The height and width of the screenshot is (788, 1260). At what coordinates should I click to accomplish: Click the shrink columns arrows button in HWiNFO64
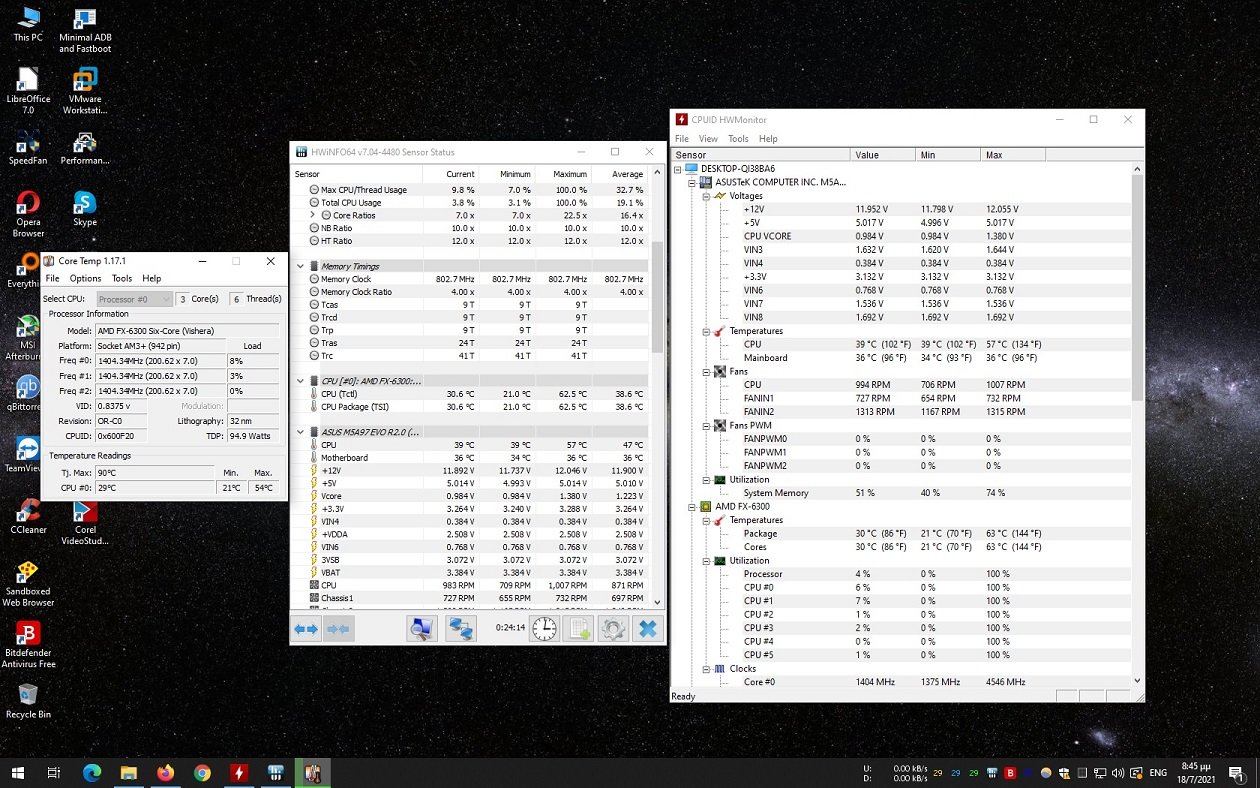click(x=339, y=629)
